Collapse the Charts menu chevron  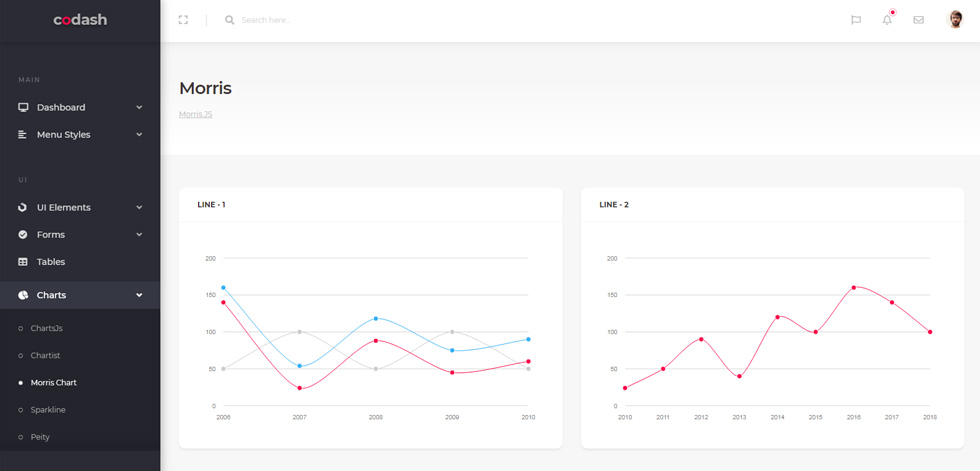[x=139, y=295]
